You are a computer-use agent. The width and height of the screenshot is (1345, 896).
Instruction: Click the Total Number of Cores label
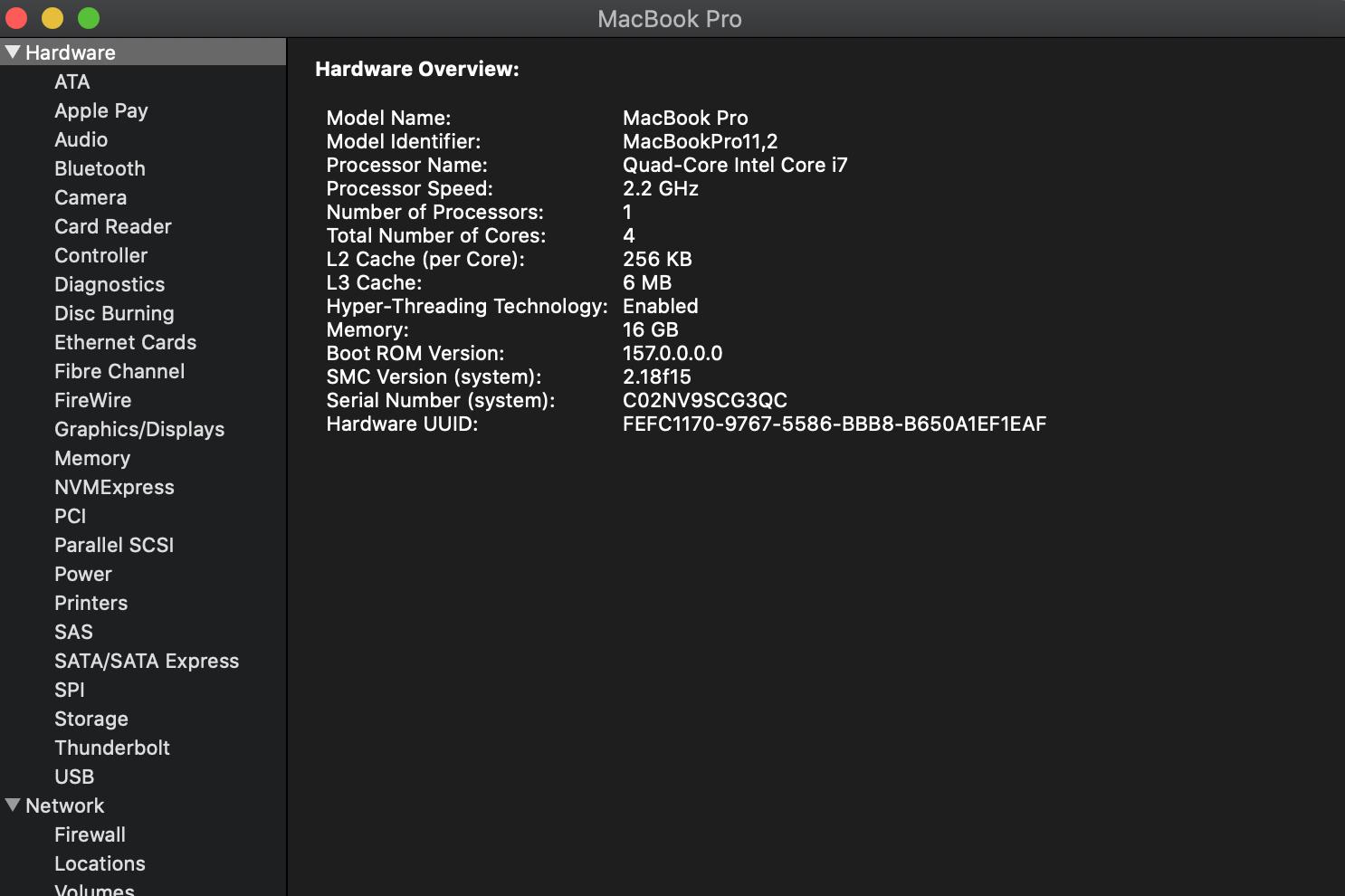(x=436, y=235)
